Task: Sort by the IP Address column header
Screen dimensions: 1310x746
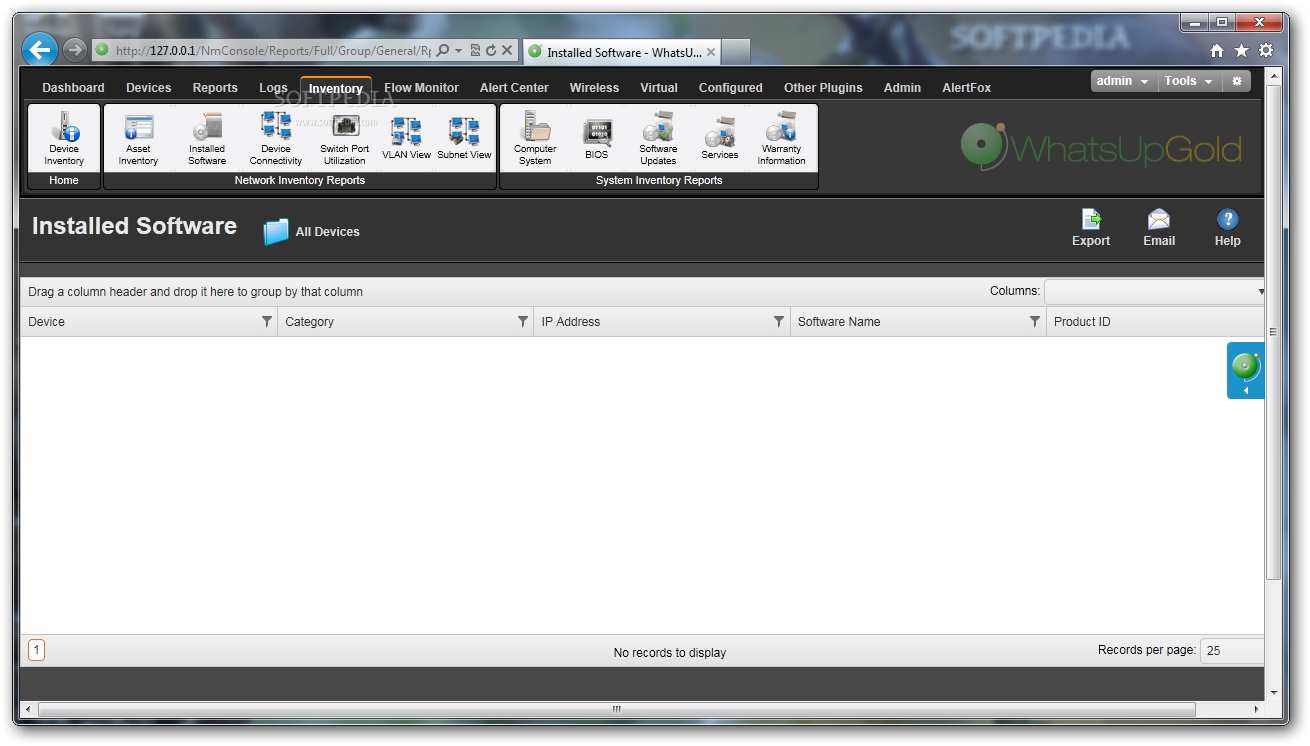Action: click(570, 322)
